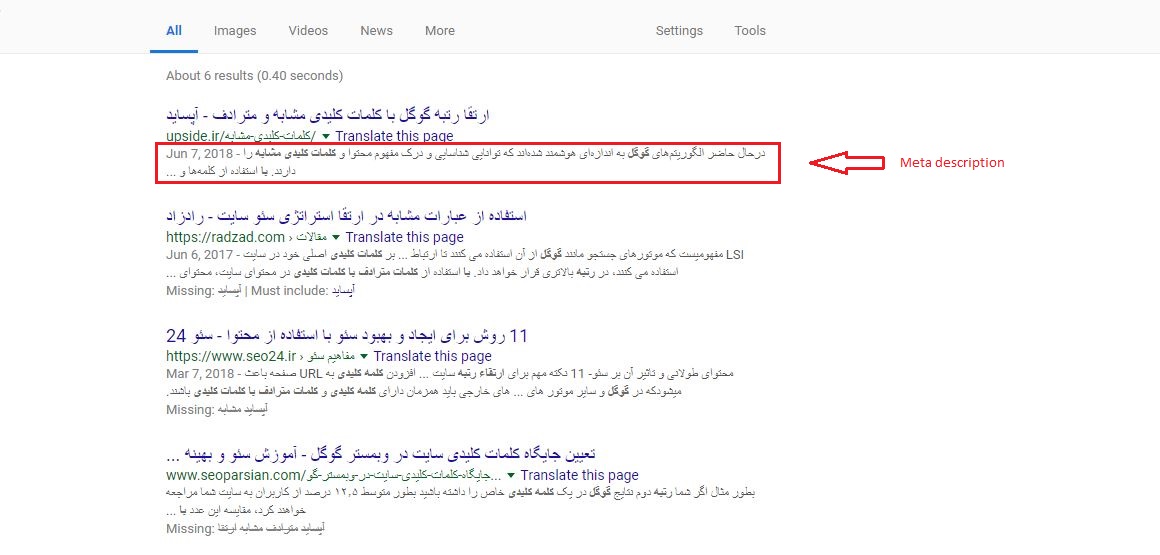Click the Missing text under seoparsian result
The height and width of the screenshot is (555, 1160).
[246, 528]
